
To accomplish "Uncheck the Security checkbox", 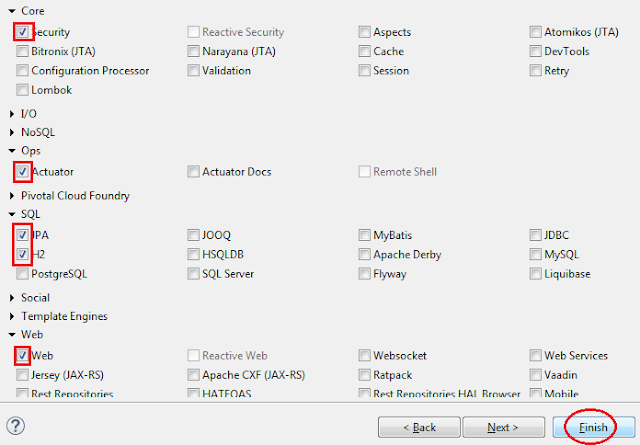I will pyautogui.click(x=23, y=32).
